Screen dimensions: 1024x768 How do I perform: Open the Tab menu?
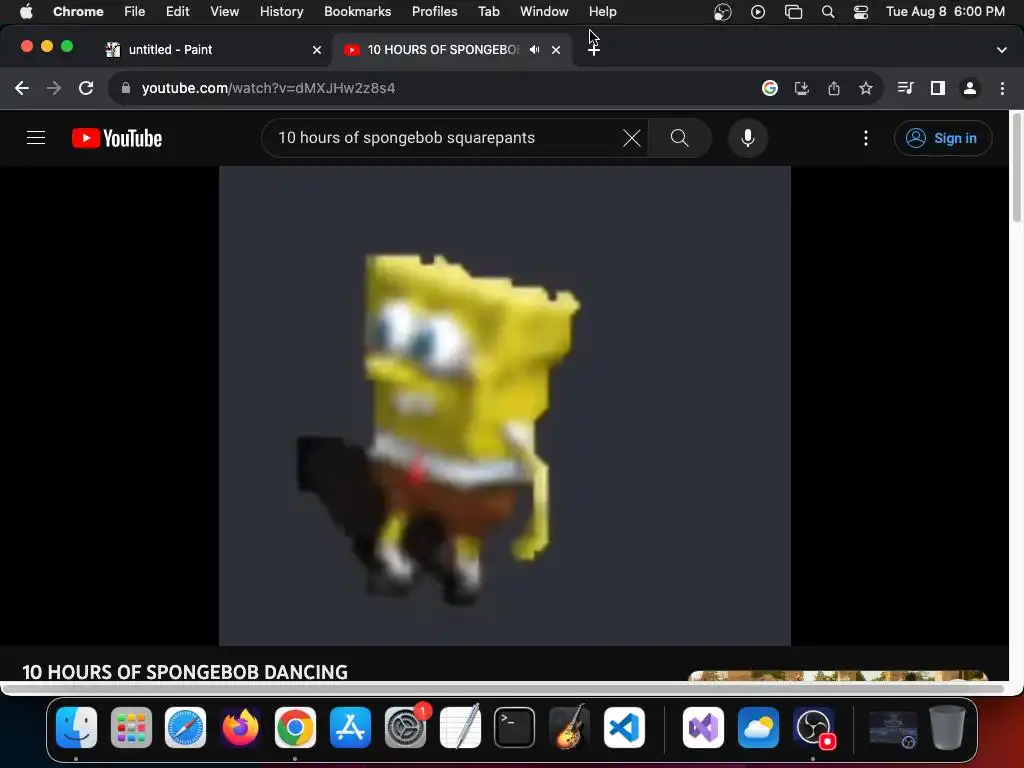coord(488,12)
